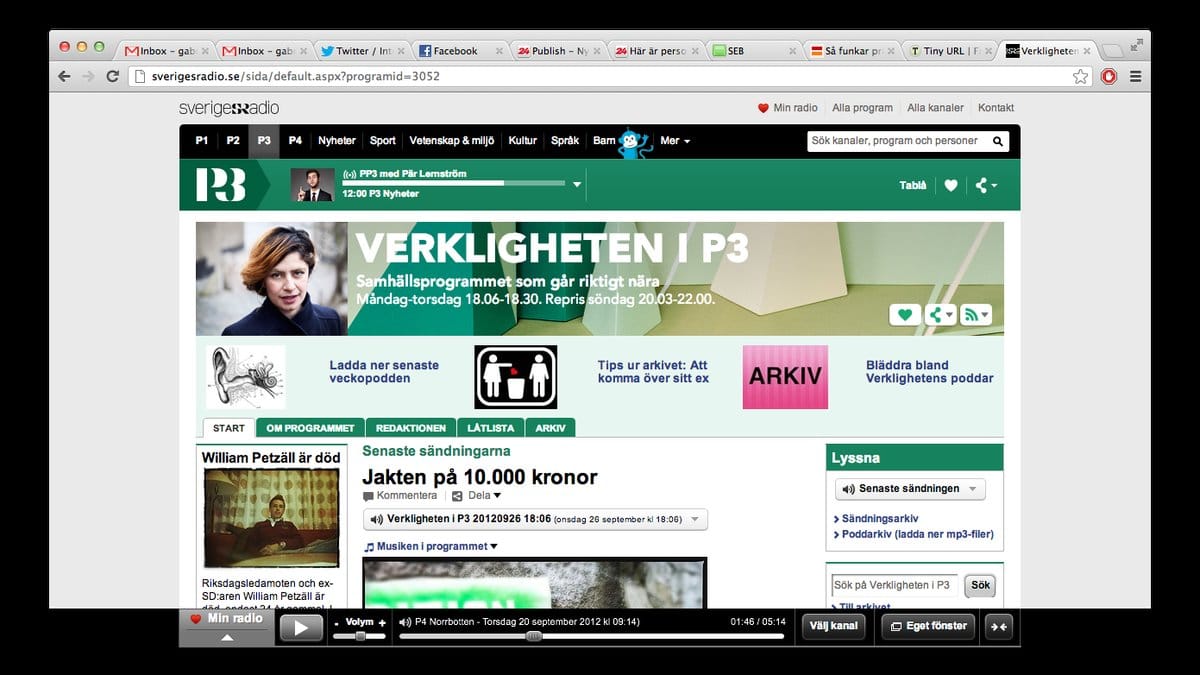Open the Senaste sändningen dropdown
The height and width of the screenshot is (675, 1200).
[910, 489]
